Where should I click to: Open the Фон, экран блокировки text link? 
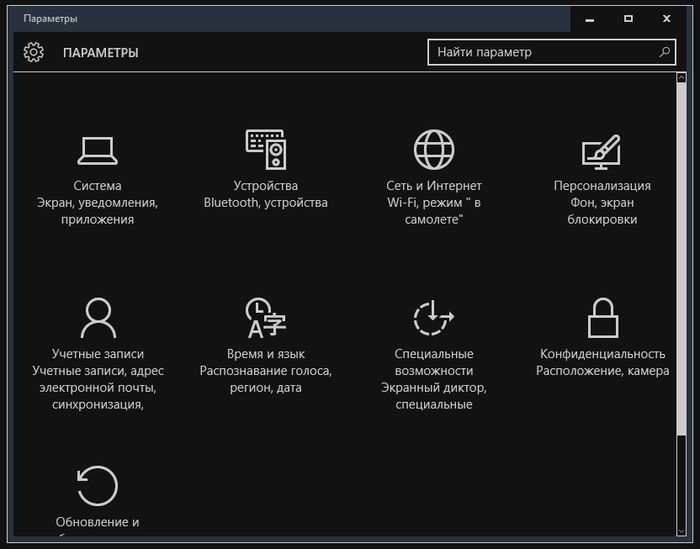pos(602,211)
